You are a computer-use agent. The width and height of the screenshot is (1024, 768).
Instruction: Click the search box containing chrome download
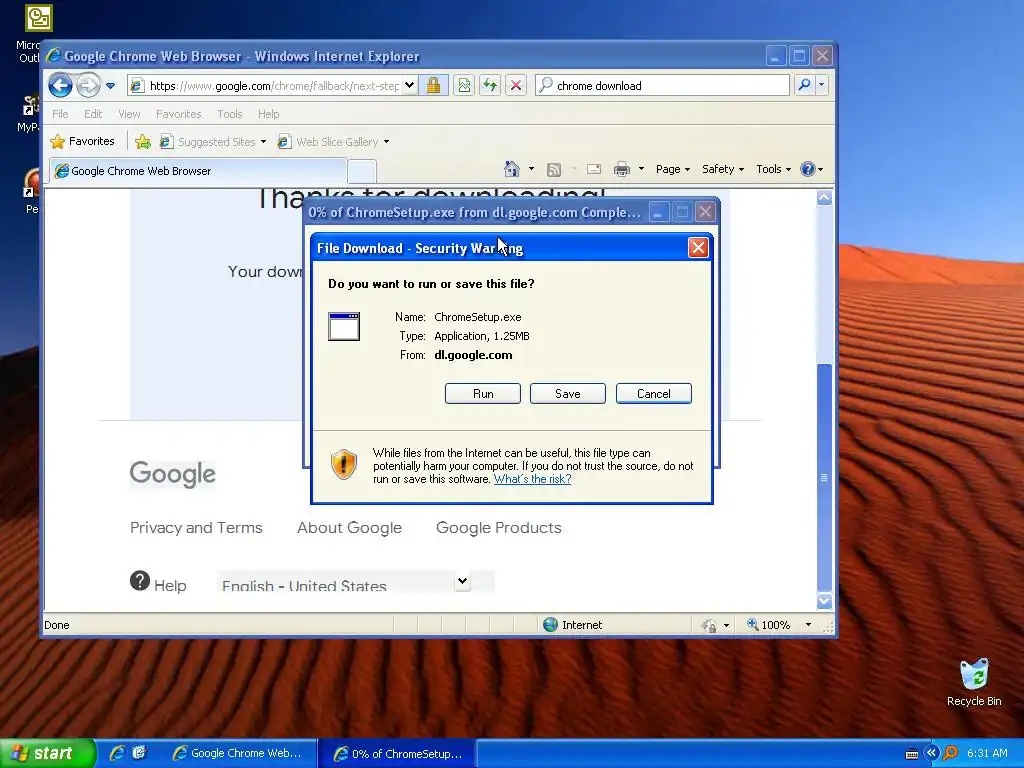point(662,86)
